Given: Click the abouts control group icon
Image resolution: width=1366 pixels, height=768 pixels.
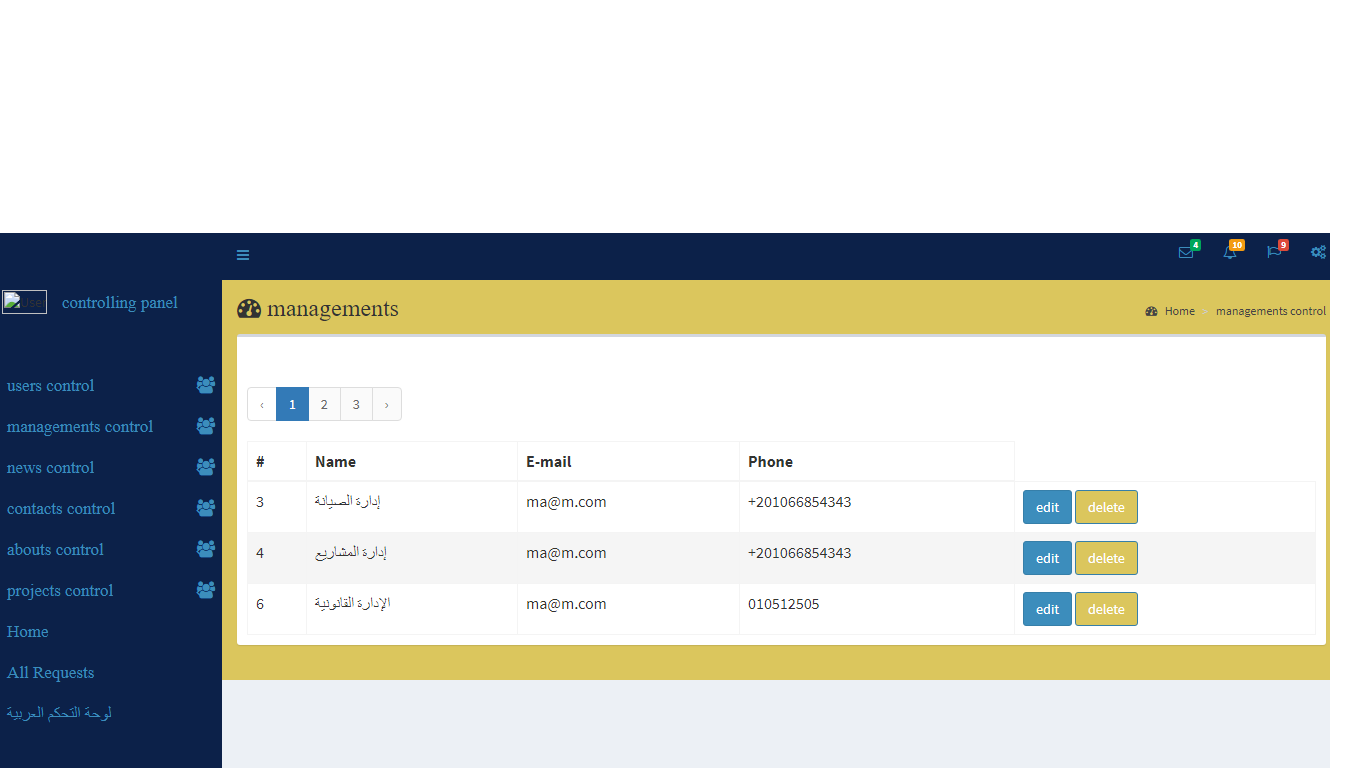Looking at the screenshot, I should pyautogui.click(x=206, y=549).
